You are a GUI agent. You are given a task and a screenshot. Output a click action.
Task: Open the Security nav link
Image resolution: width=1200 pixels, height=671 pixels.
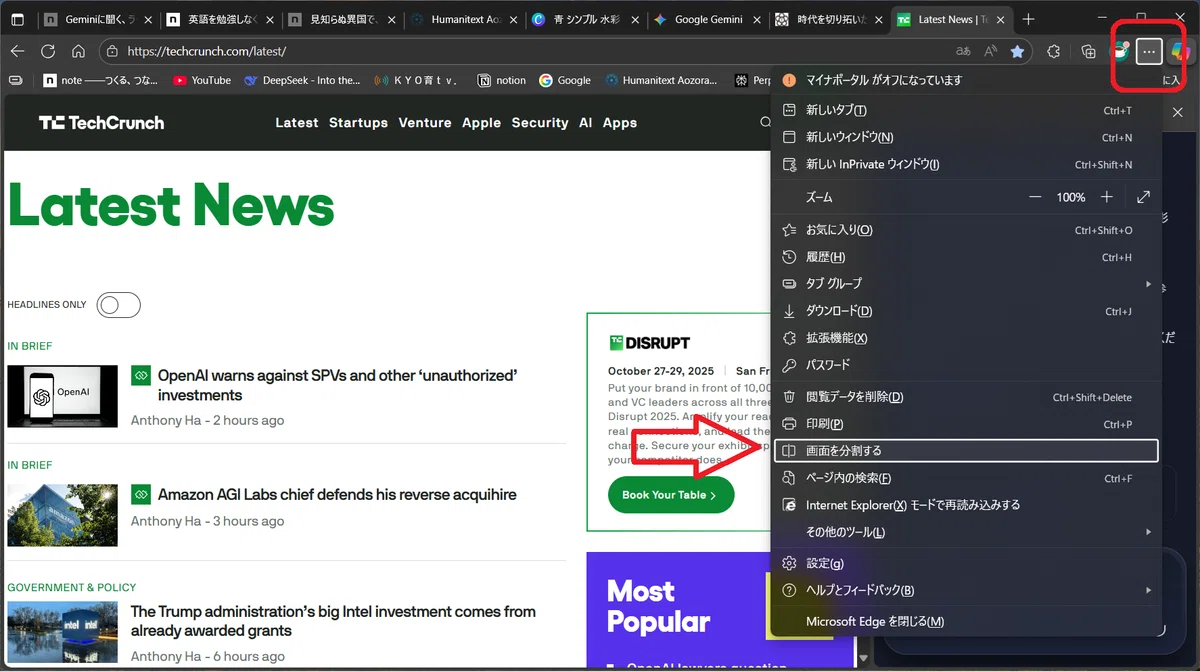point(540,123)
